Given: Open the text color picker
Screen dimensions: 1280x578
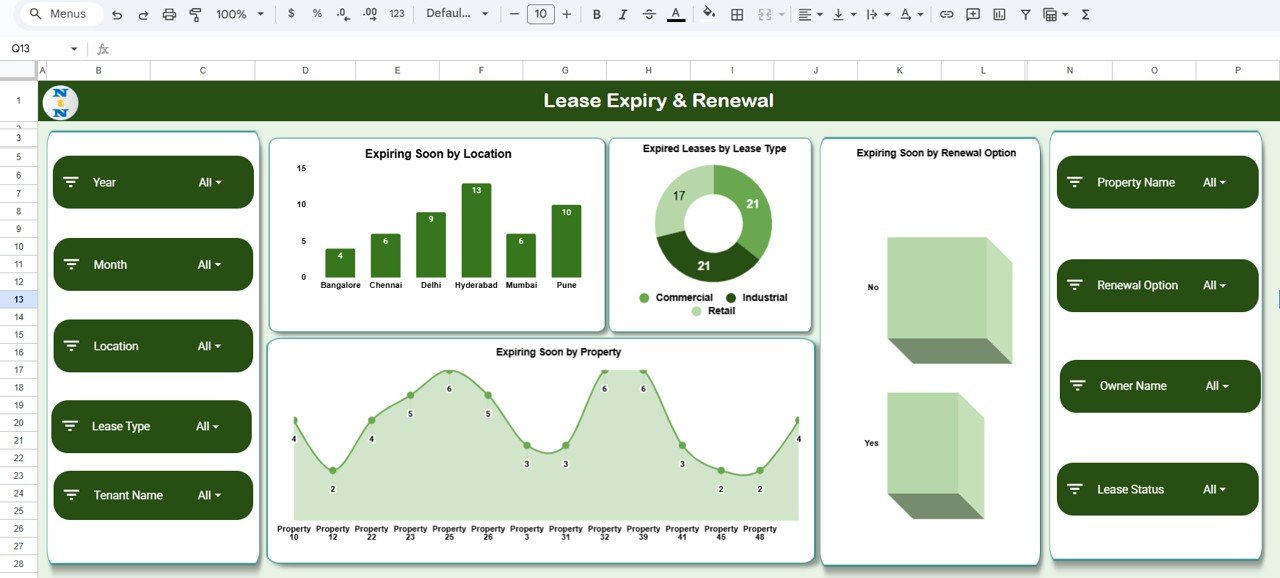Looking at the screenshot, I should pos(674,14).
